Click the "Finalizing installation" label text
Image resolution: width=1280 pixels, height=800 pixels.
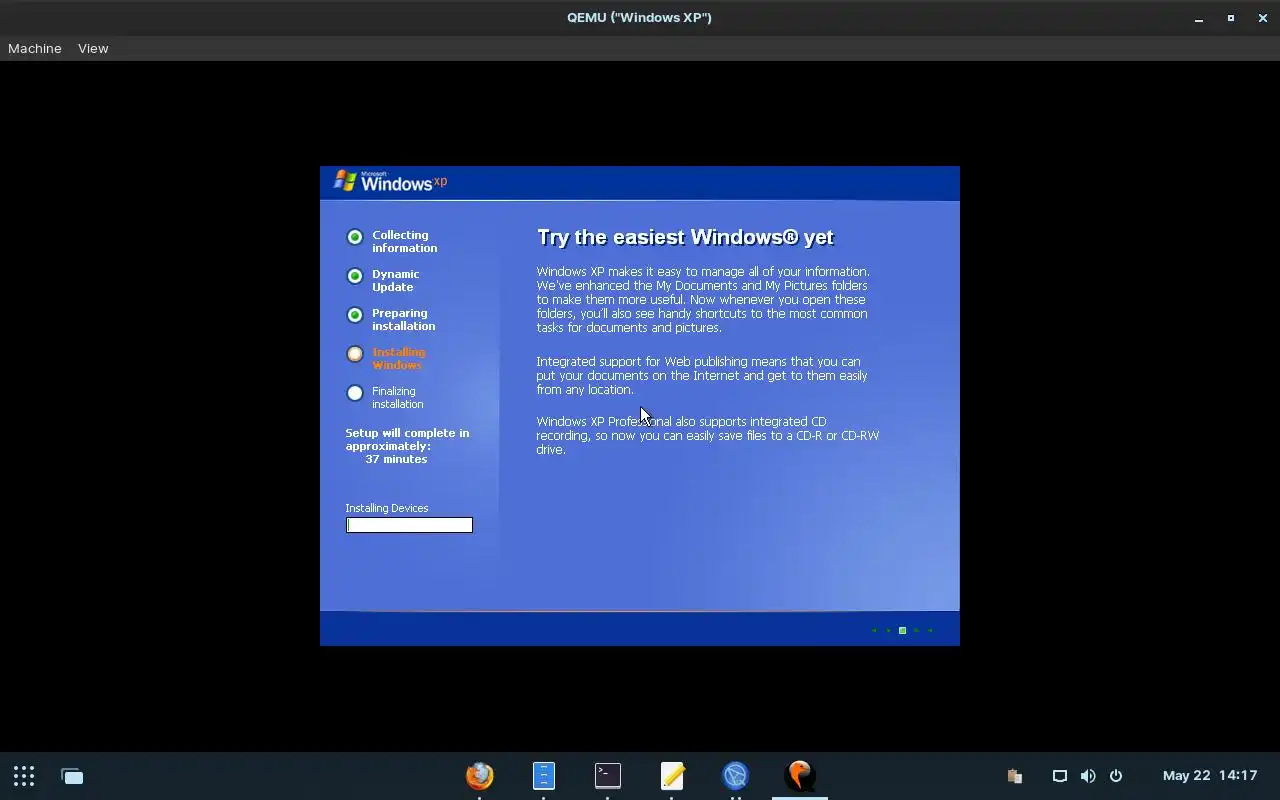pyautogui.click(x=398, y=397)
